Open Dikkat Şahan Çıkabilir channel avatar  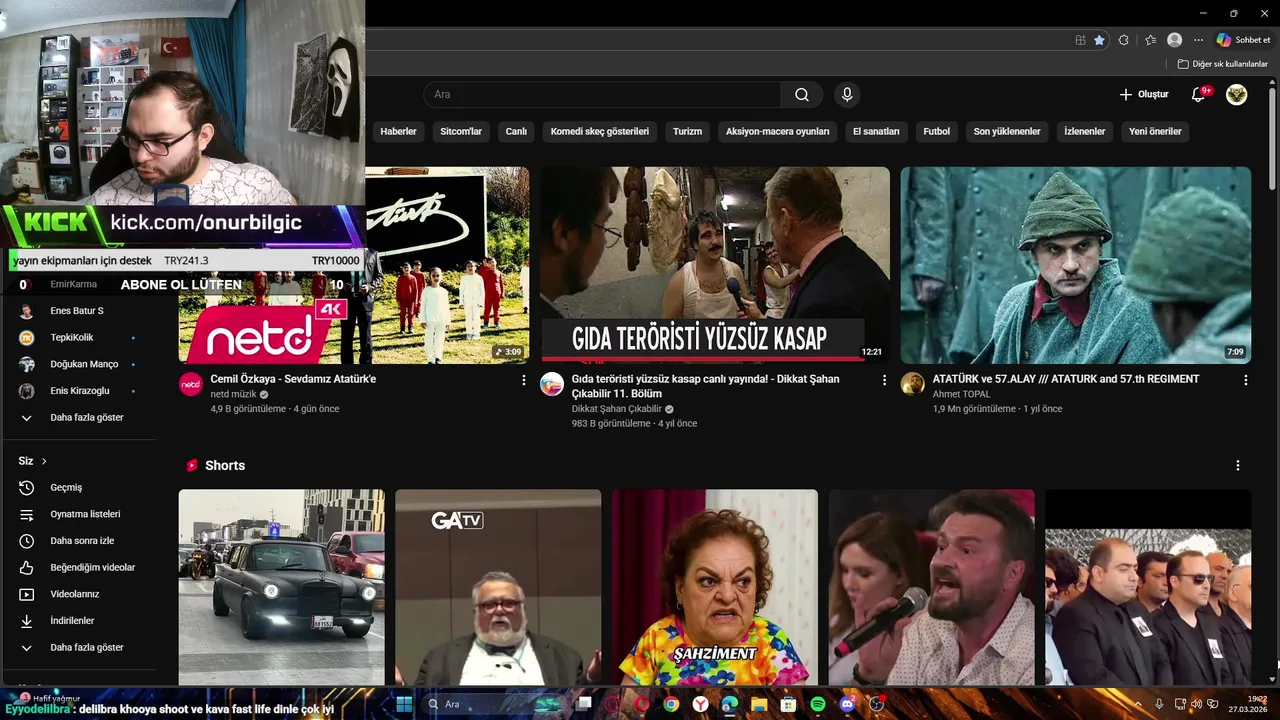[552, 385]
